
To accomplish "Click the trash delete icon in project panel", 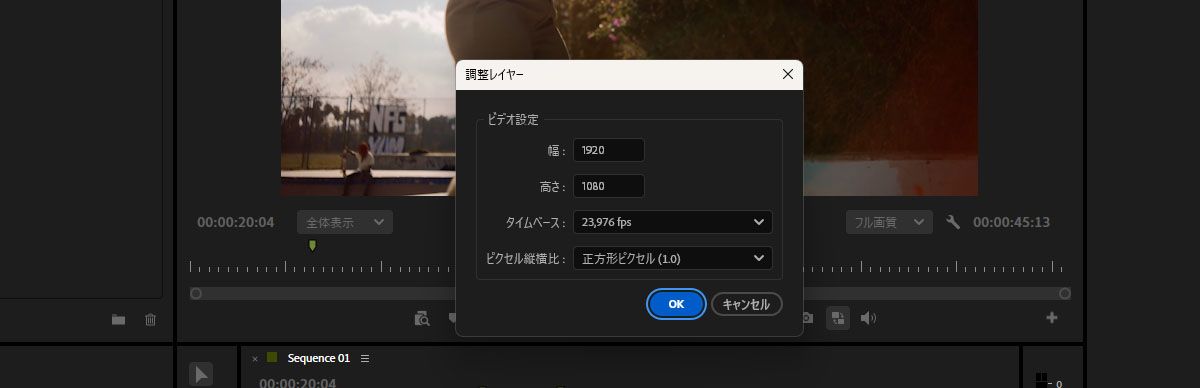I will [x=151, y=320].
